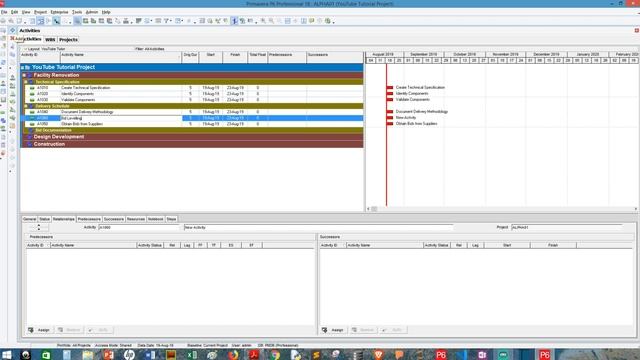Open the View menu
This screenshot has width=640, height=360.
coord(26,12)
